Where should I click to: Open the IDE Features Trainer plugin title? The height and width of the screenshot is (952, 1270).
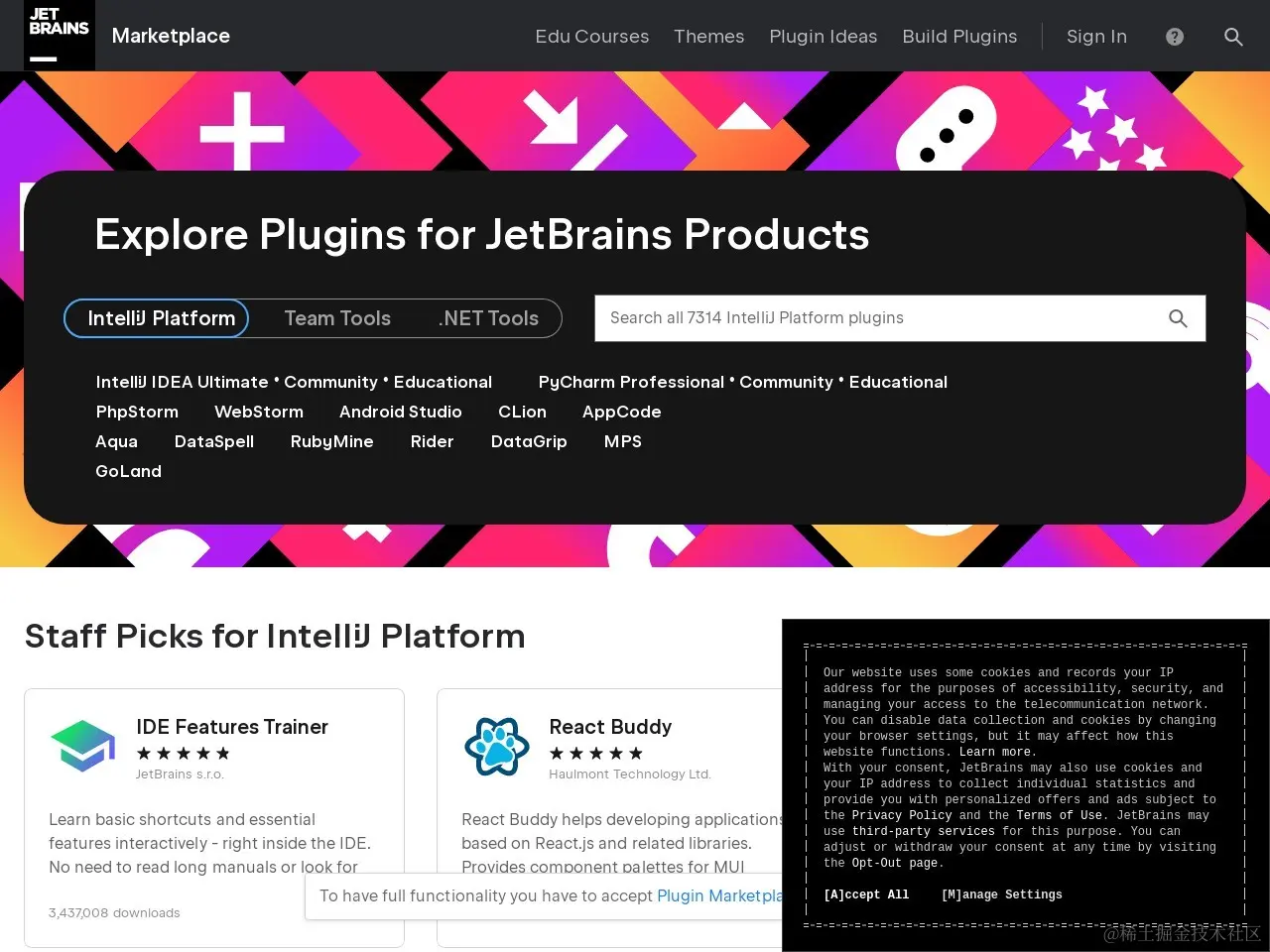pyautogui.click(x=232, y=727)
